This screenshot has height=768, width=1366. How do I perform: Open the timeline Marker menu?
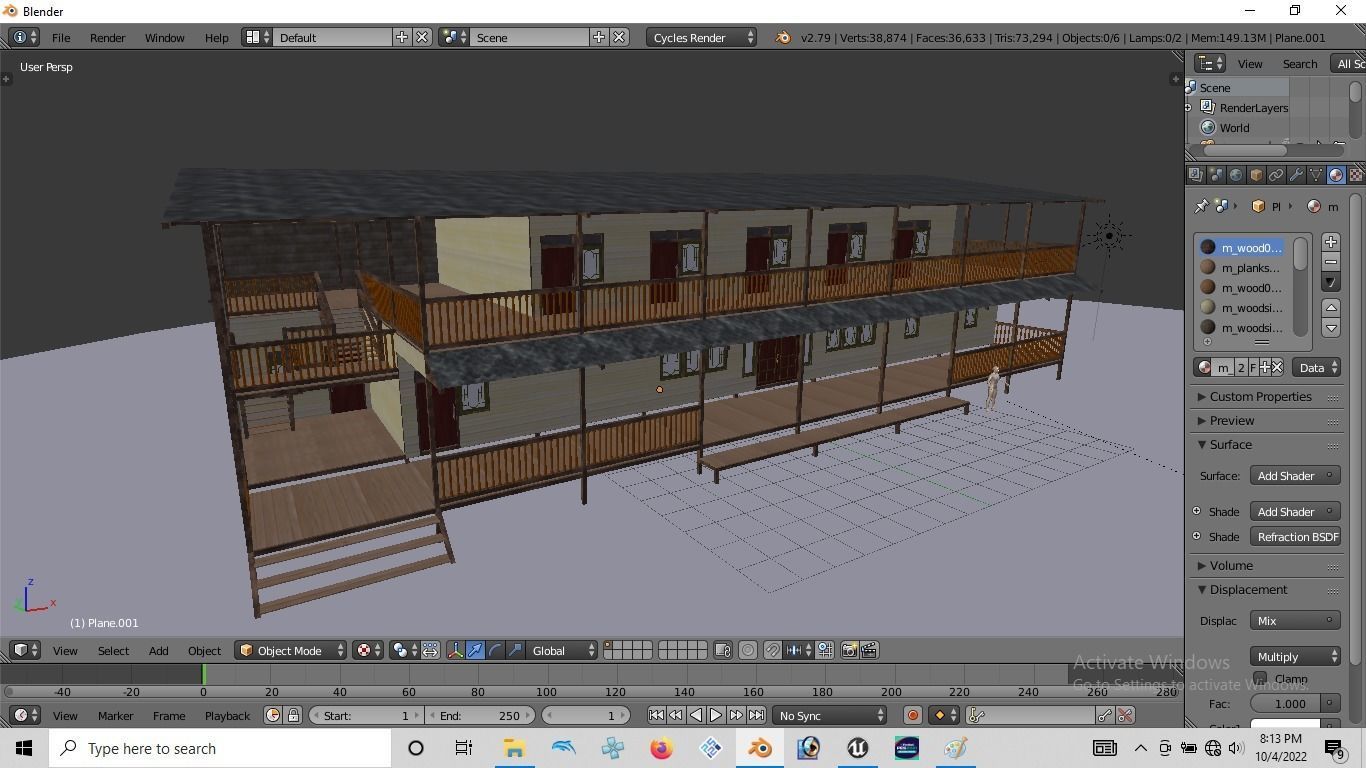click(115, 715)
